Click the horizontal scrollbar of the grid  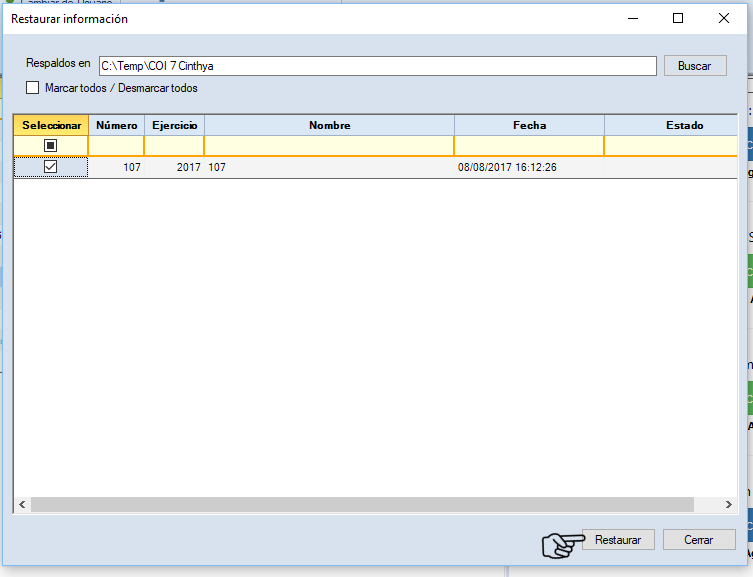360,505
